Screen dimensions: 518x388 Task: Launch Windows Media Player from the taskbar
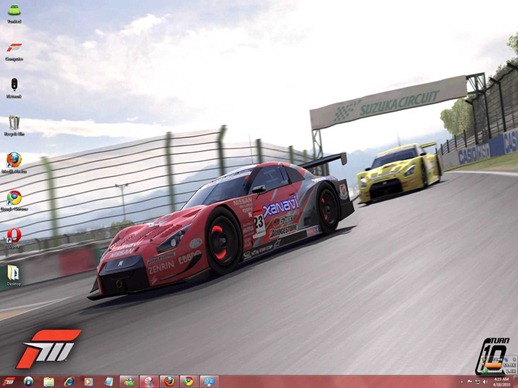pyautogui.click(x=89, y=381)
